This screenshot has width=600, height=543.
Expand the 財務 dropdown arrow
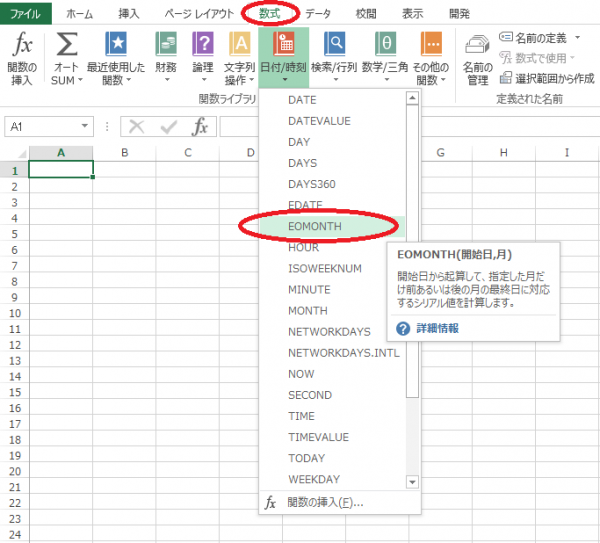click(x=167, y=80)
